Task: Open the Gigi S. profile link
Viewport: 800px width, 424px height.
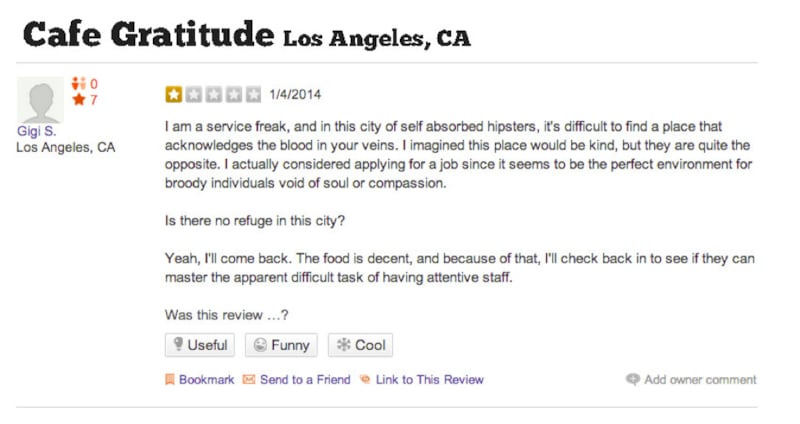Action: (37, 131)
